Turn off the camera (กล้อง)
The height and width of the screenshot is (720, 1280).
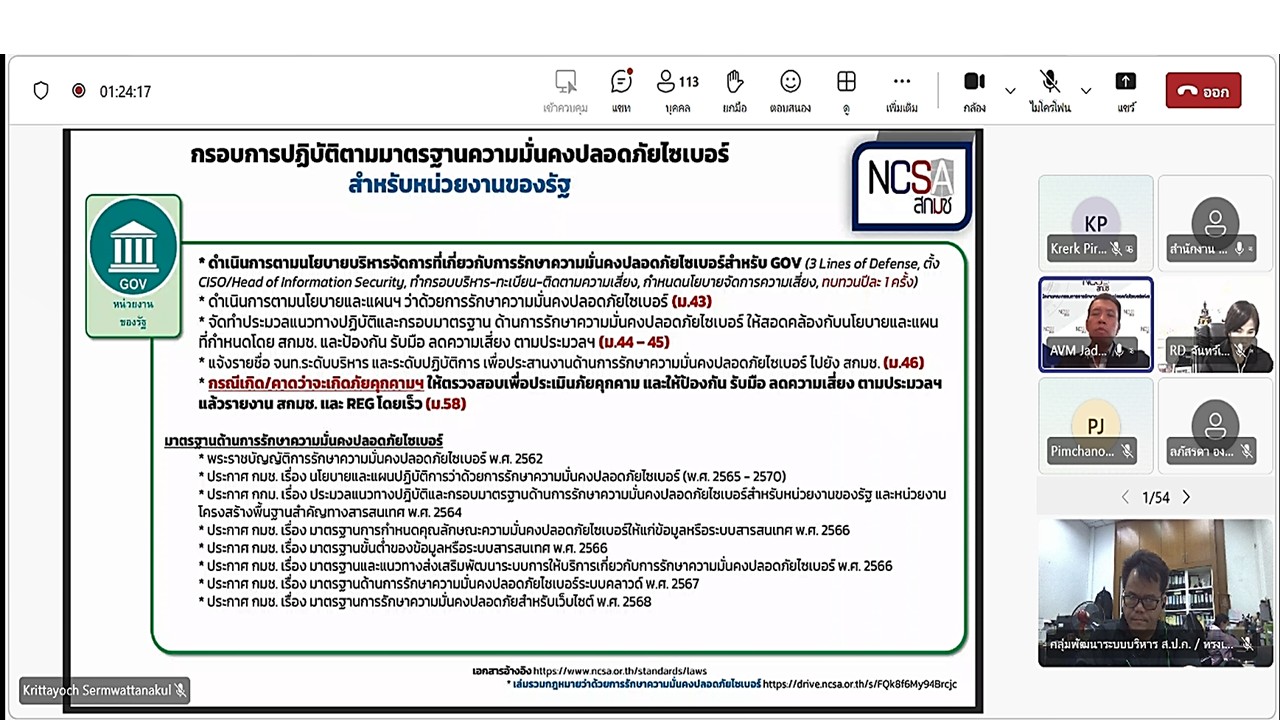coord(974,83)
